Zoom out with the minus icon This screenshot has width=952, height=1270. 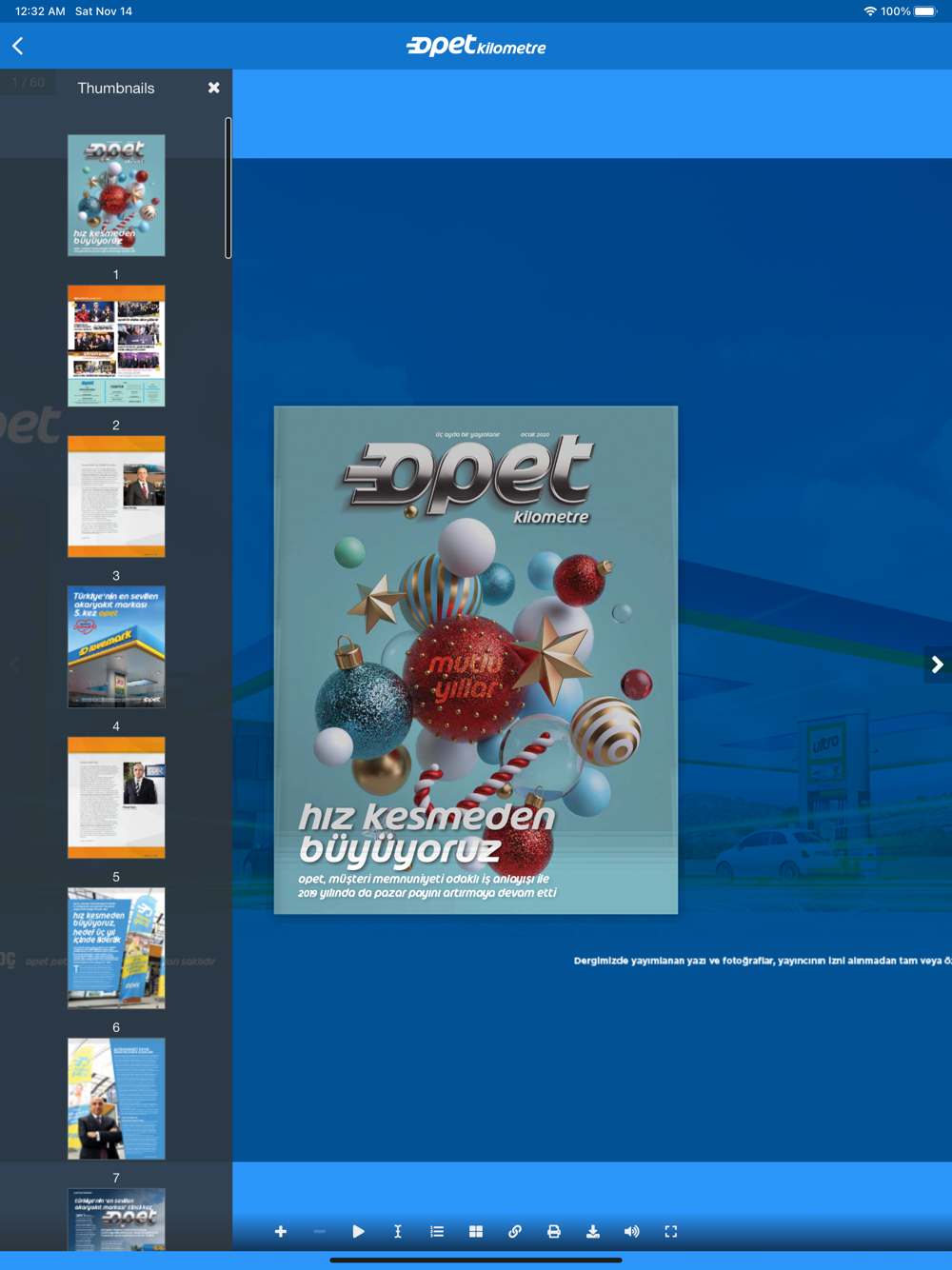pyautogui.click(x=320, y=1232)
